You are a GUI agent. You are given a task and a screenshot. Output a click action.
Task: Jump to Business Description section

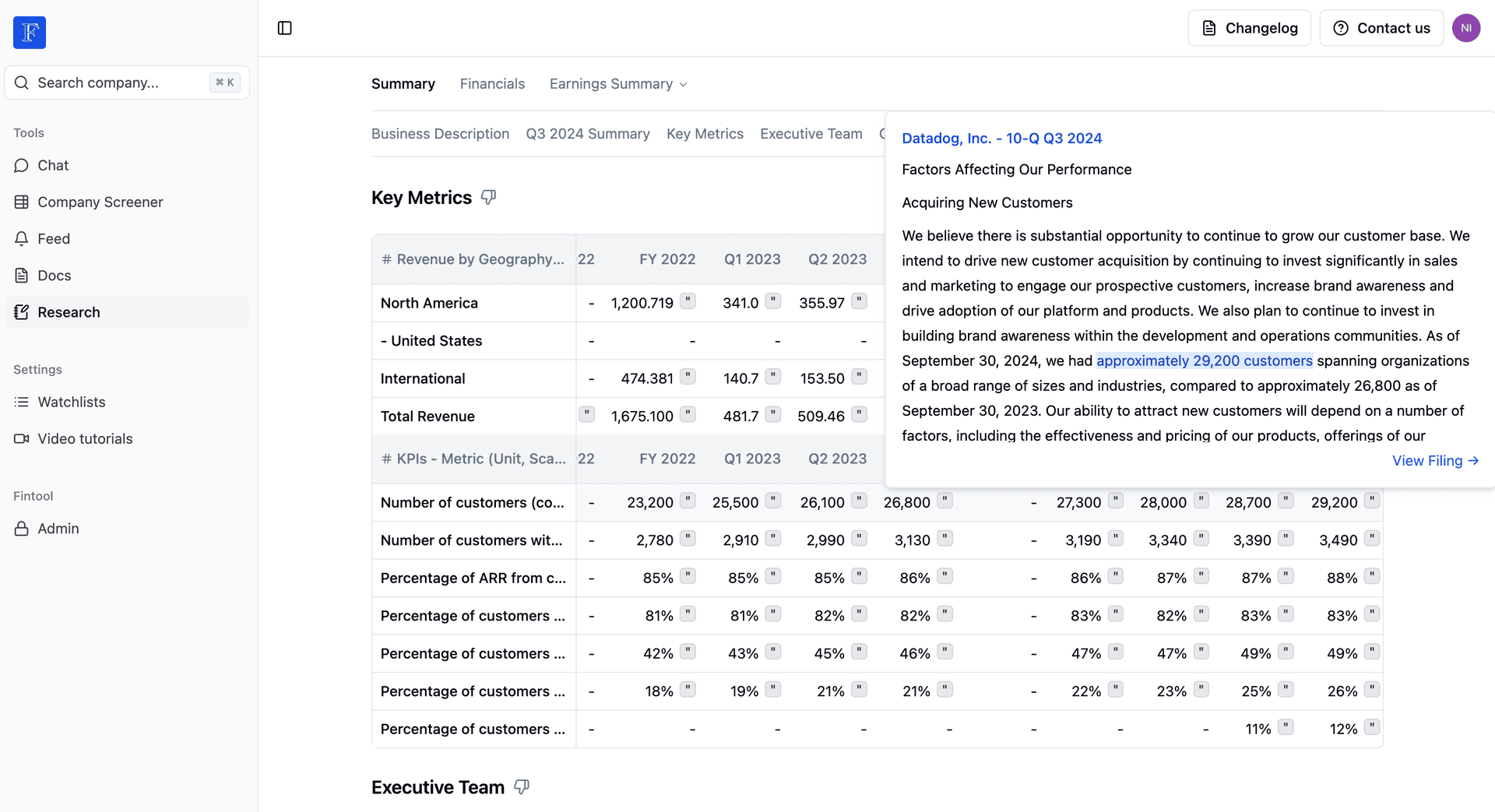(440, 134)
